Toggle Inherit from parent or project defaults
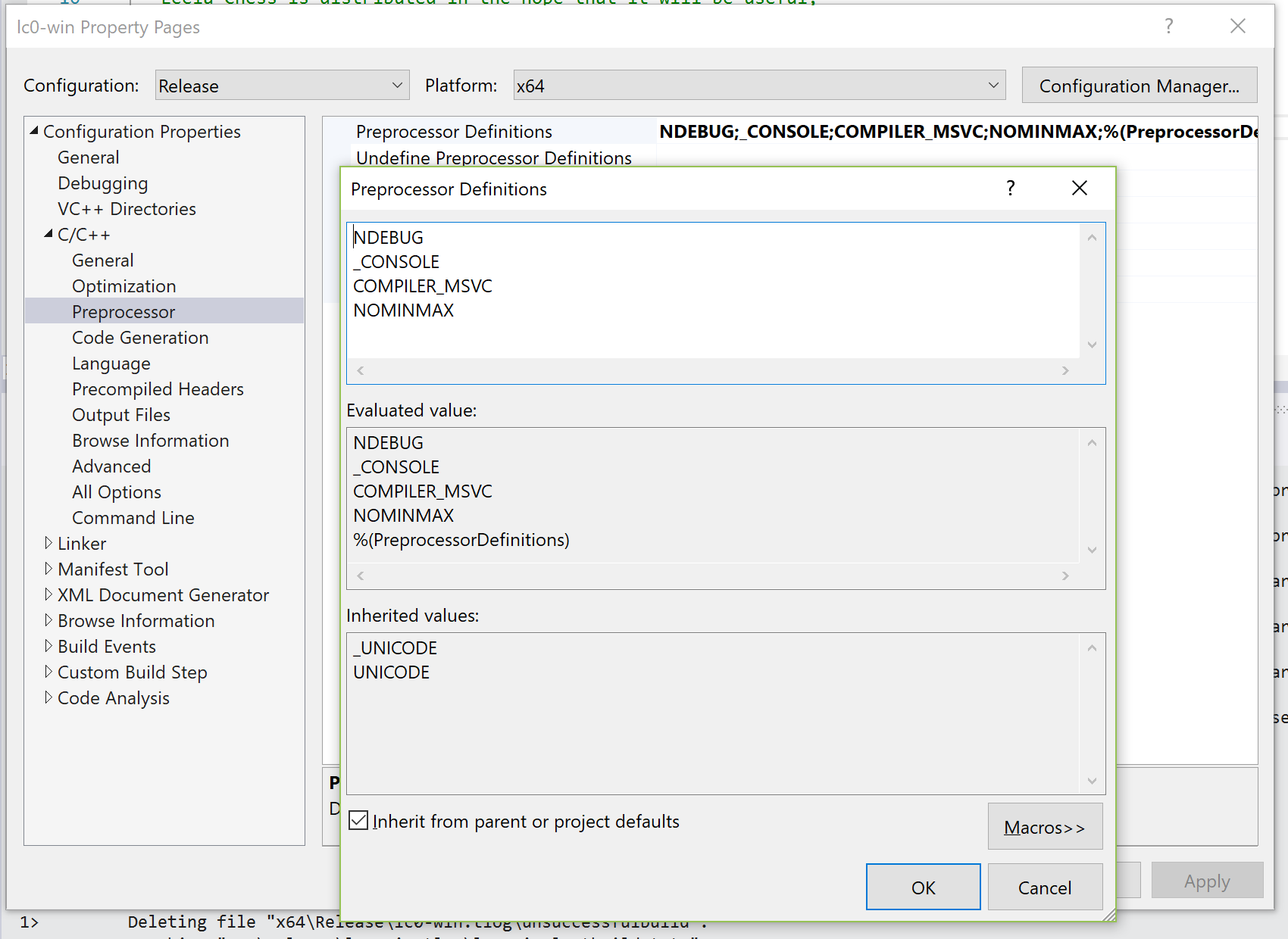 [x=358, y=820]
